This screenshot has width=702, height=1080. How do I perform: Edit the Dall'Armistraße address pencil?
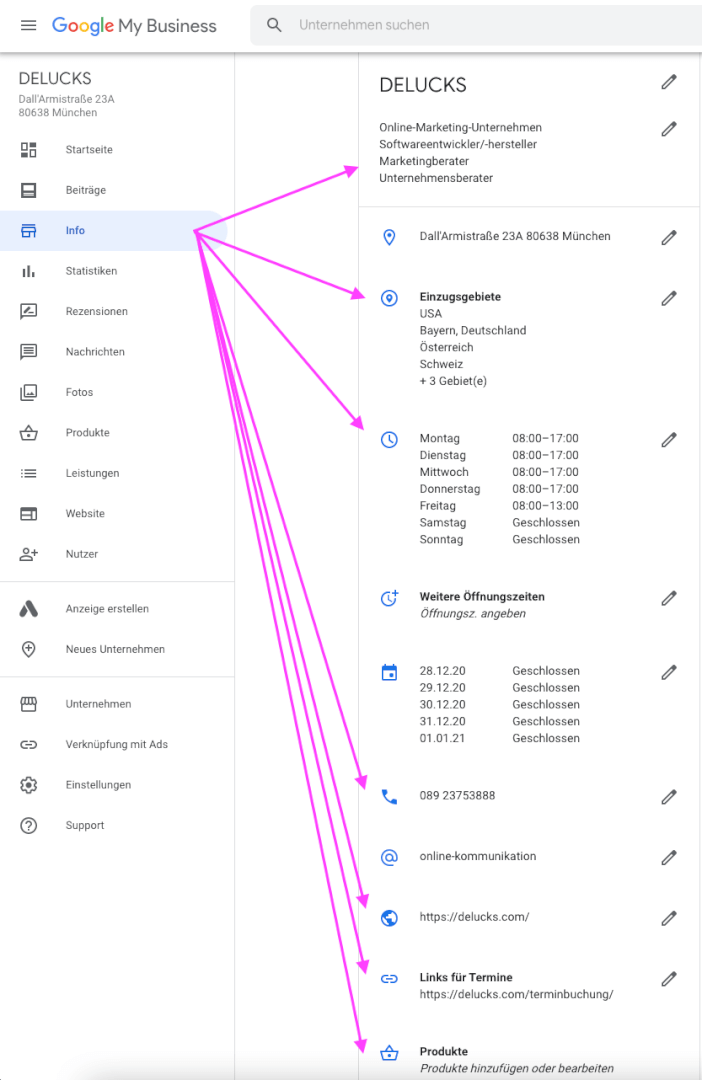click(x=669, y=238)
